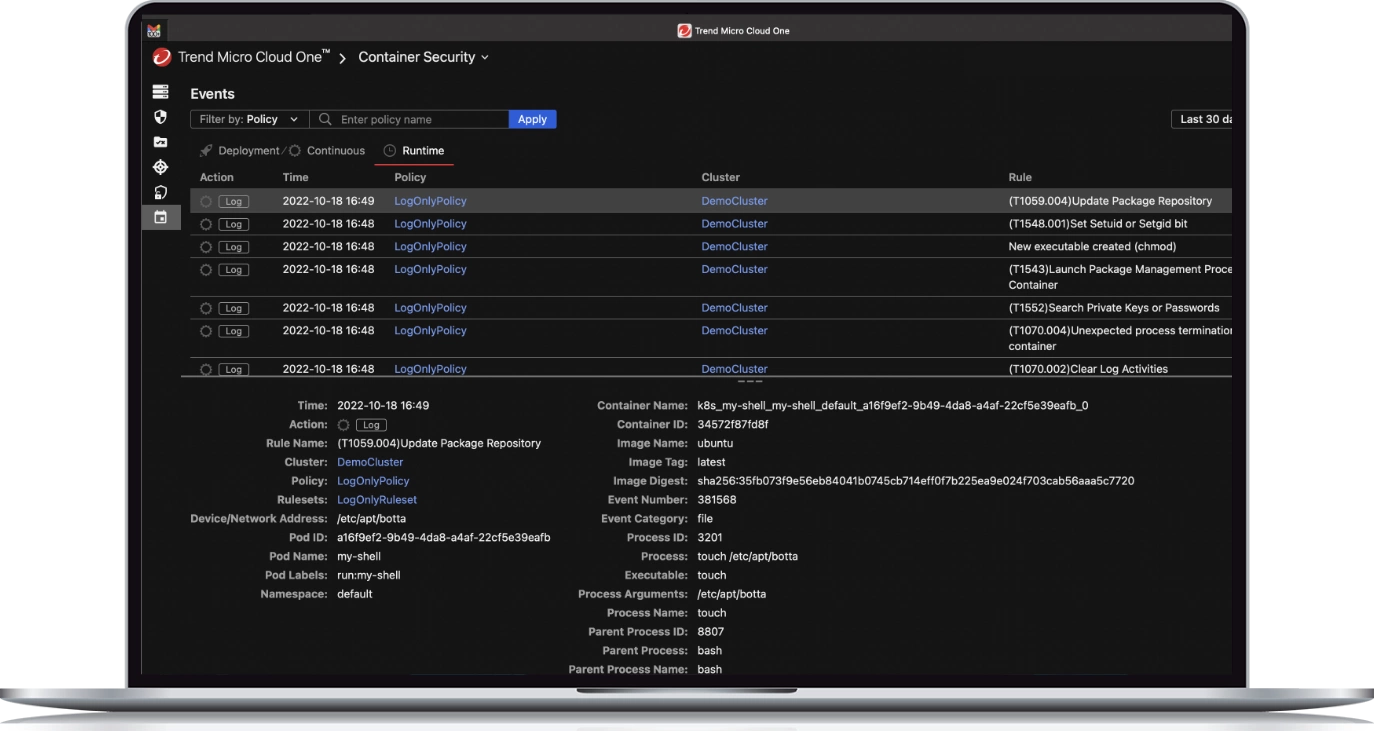Click the Events page heading
The height and width of the screenshot is (732, 1375).
pos(212,94)
